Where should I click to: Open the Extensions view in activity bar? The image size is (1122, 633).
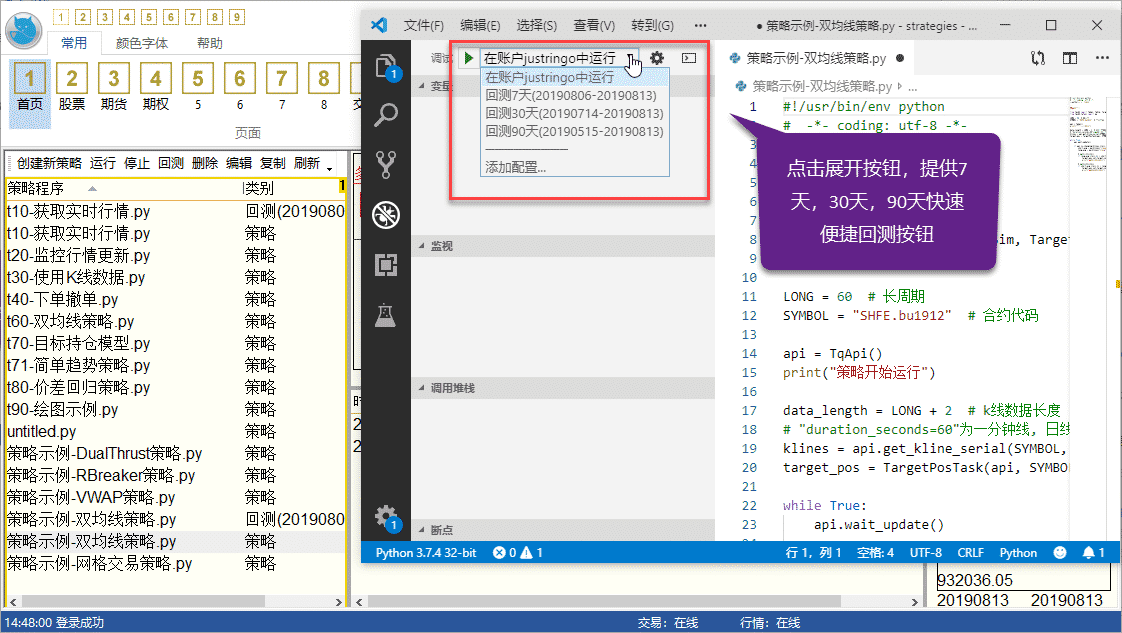386,265
